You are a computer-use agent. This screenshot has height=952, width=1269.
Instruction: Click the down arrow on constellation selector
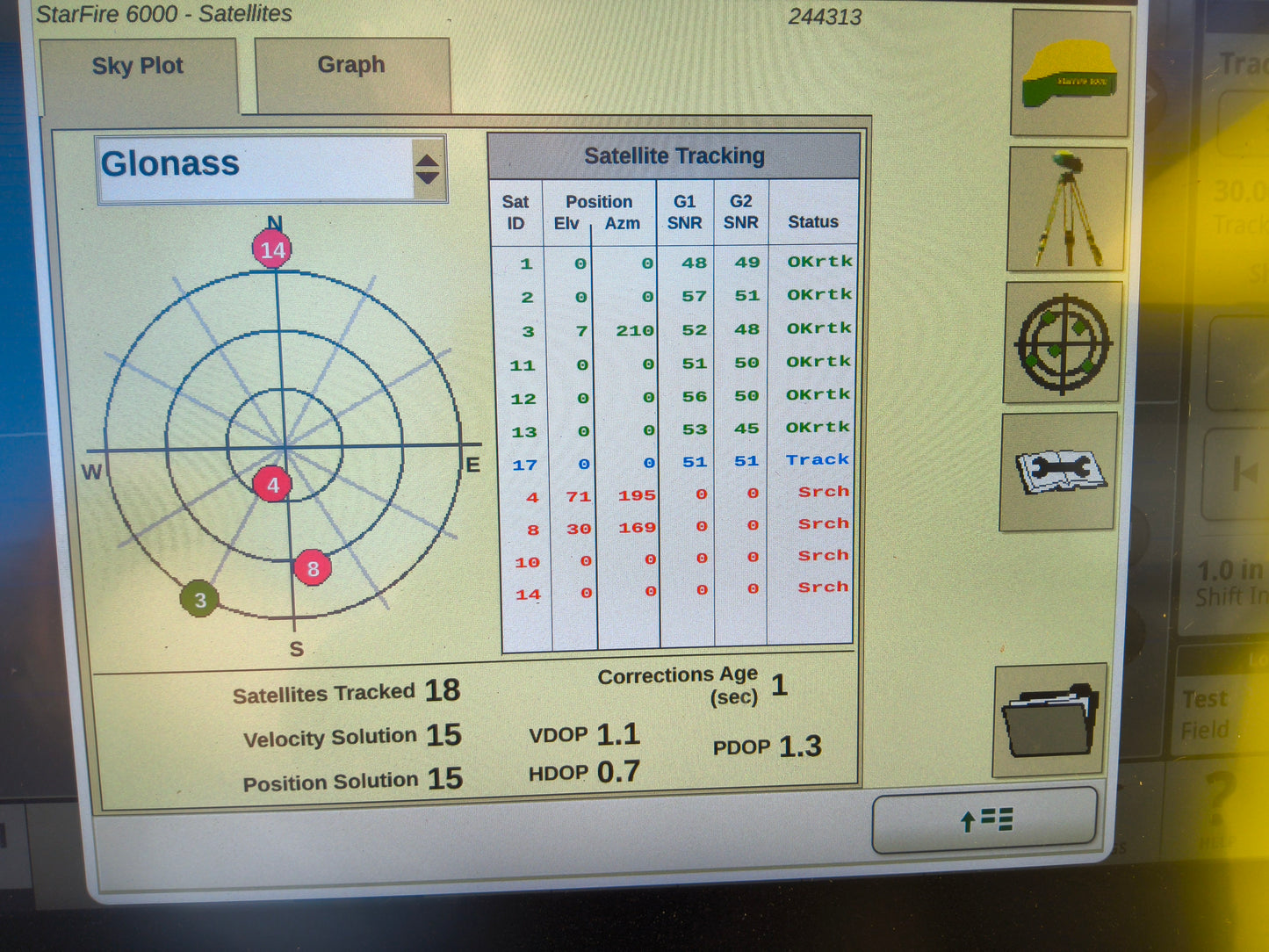point(428,178)
